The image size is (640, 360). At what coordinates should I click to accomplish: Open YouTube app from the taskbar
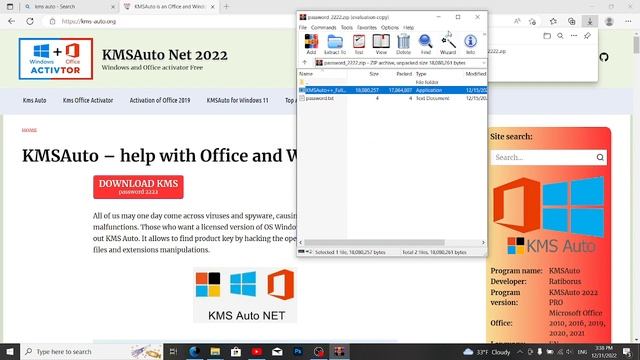tap(257, 351)
